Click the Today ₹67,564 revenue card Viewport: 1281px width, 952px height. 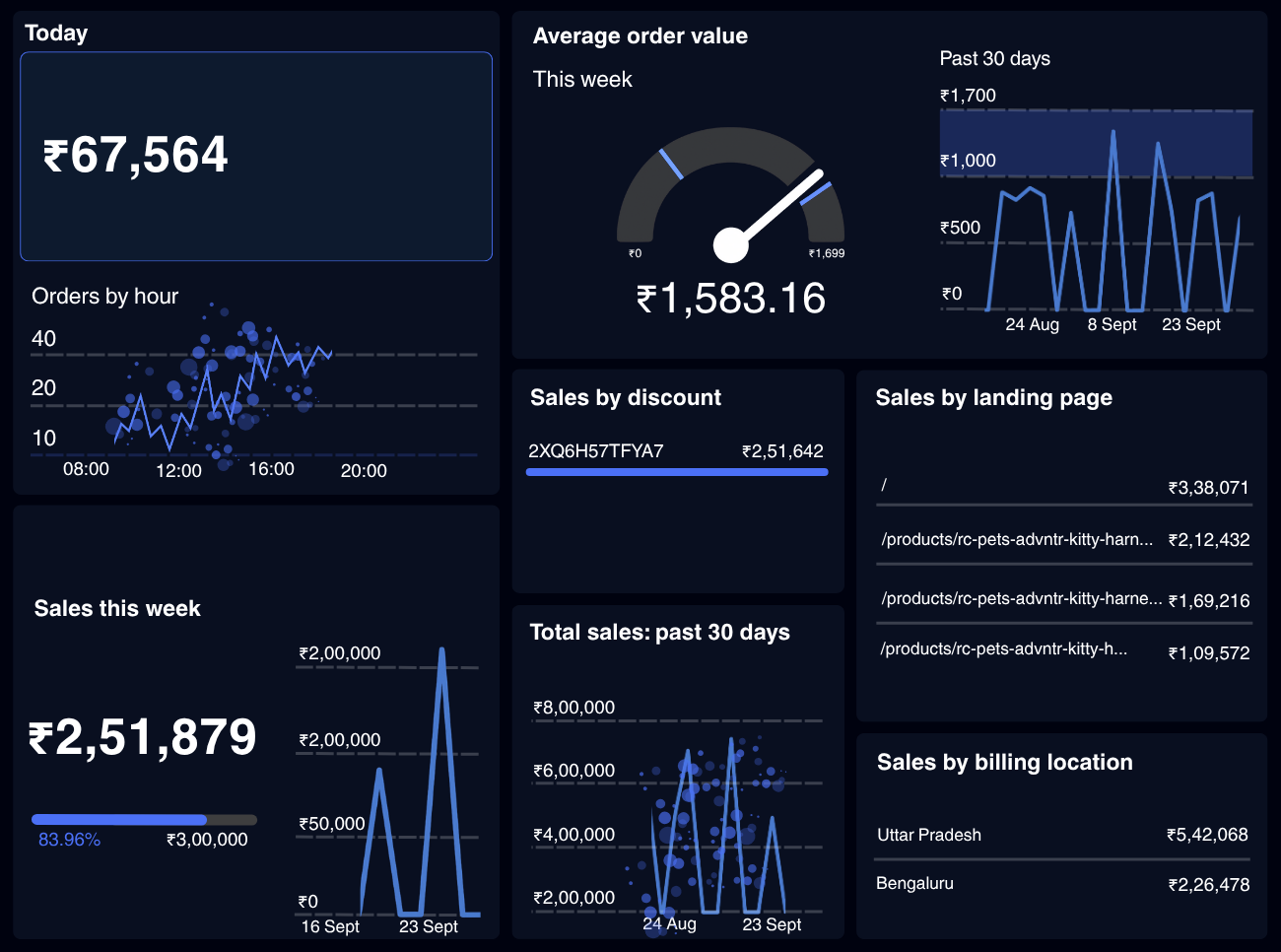[x=255, y=156]
